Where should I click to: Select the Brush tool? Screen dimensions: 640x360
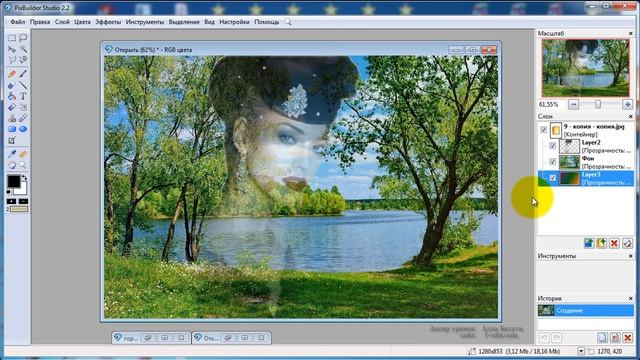click(23, 74)
